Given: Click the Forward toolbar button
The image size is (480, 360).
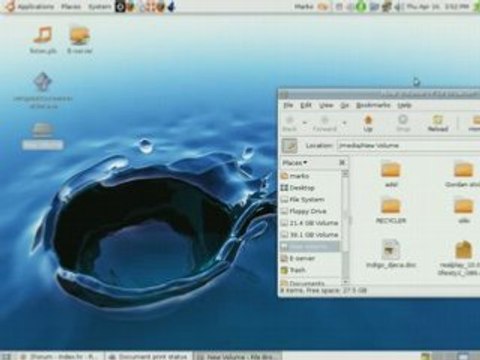Looking at the screenshot, I should pyautogui.click(x=324, y=123).
